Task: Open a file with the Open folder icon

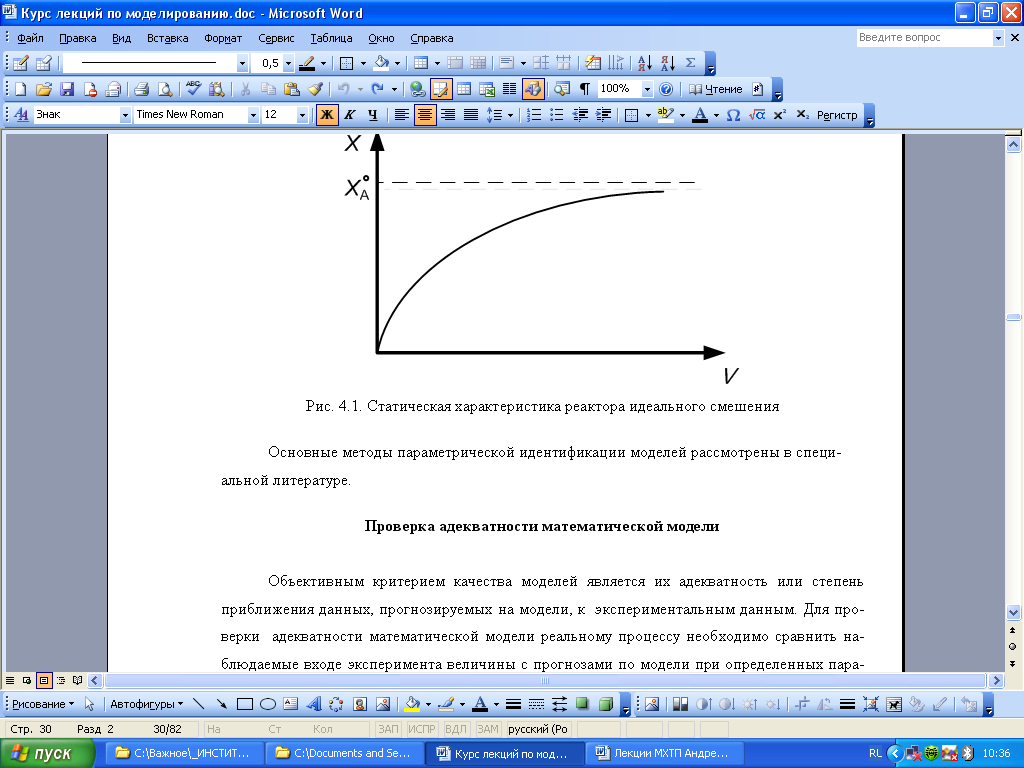Action: point(44,89)
